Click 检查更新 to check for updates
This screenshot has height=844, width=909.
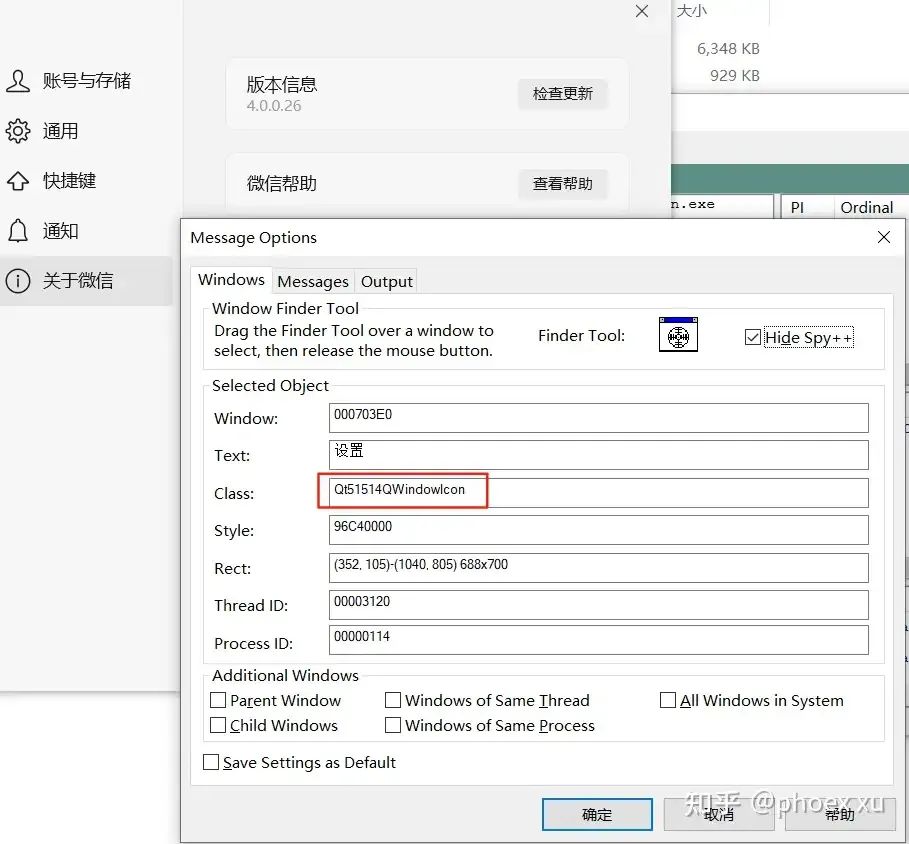[x=562, y=94]
